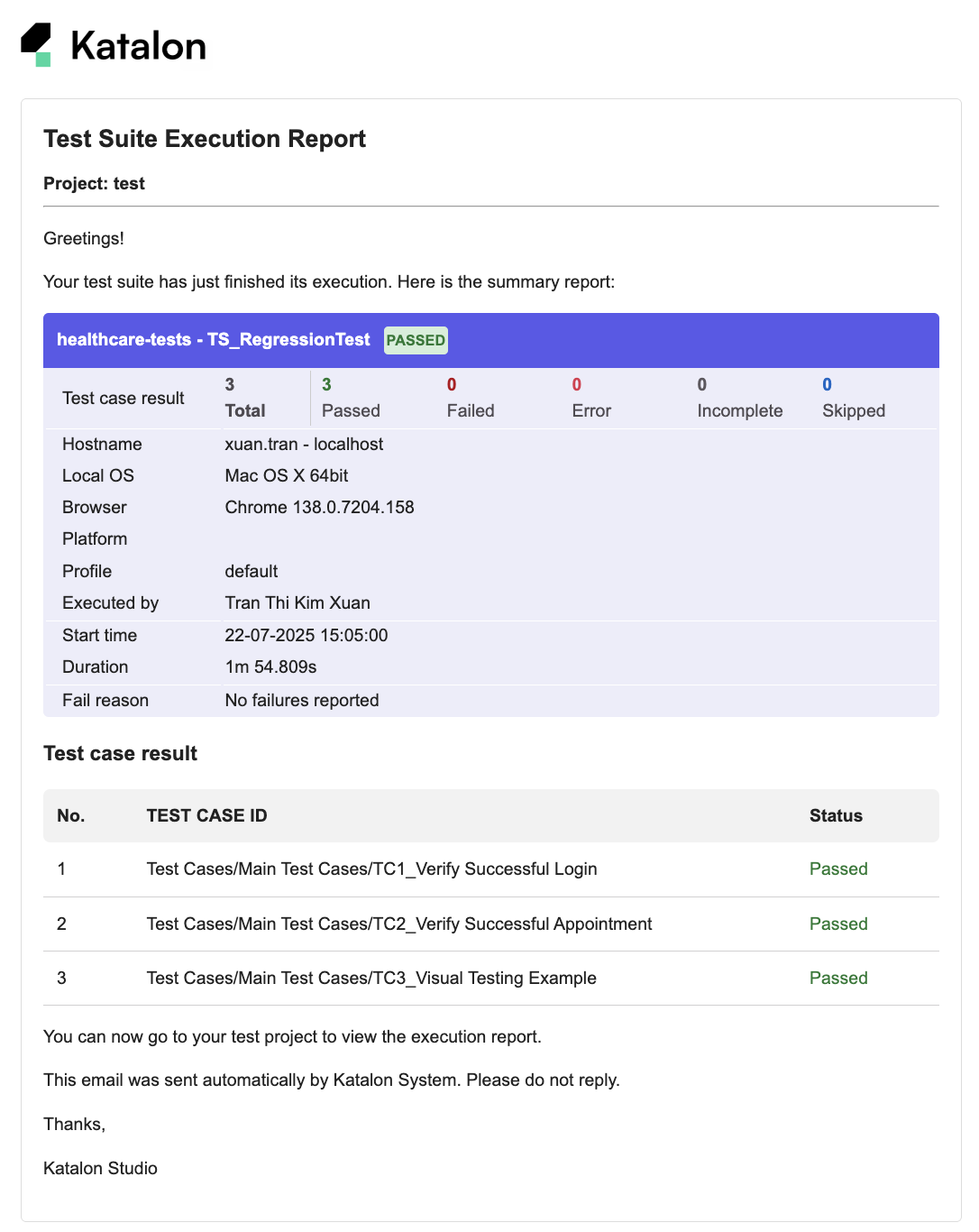Click Passed status for TC1 row
Screen dimensions: 979x1232
(x=838, y=869)
